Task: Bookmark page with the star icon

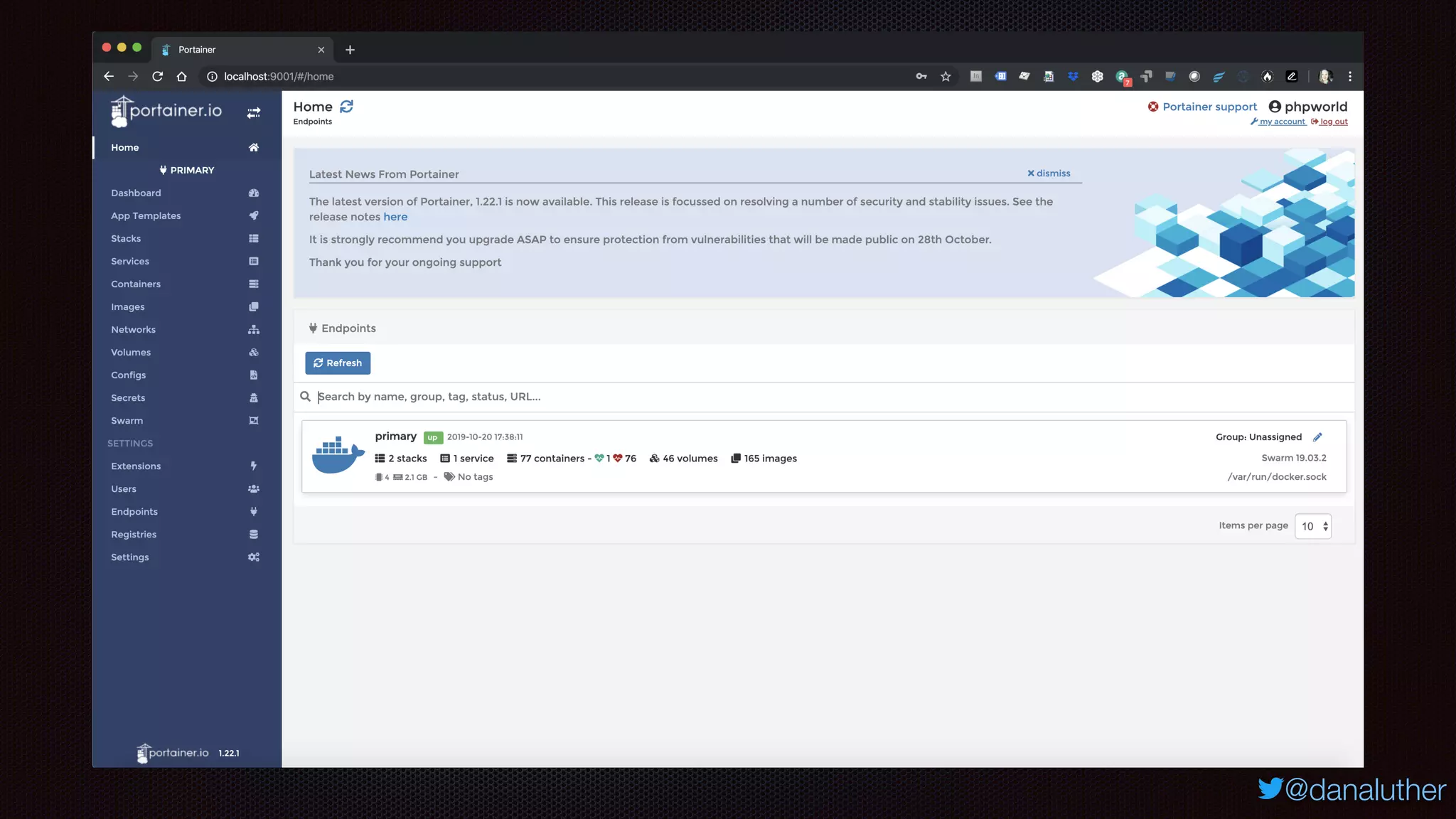Action: (946, 77)
